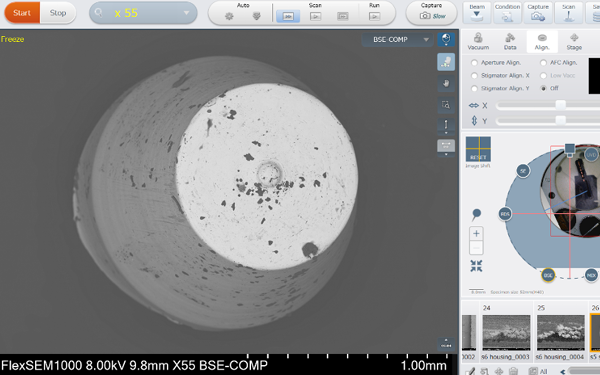Switch to the Align. tab
The image size is (600, 375).
coord(542,41)
